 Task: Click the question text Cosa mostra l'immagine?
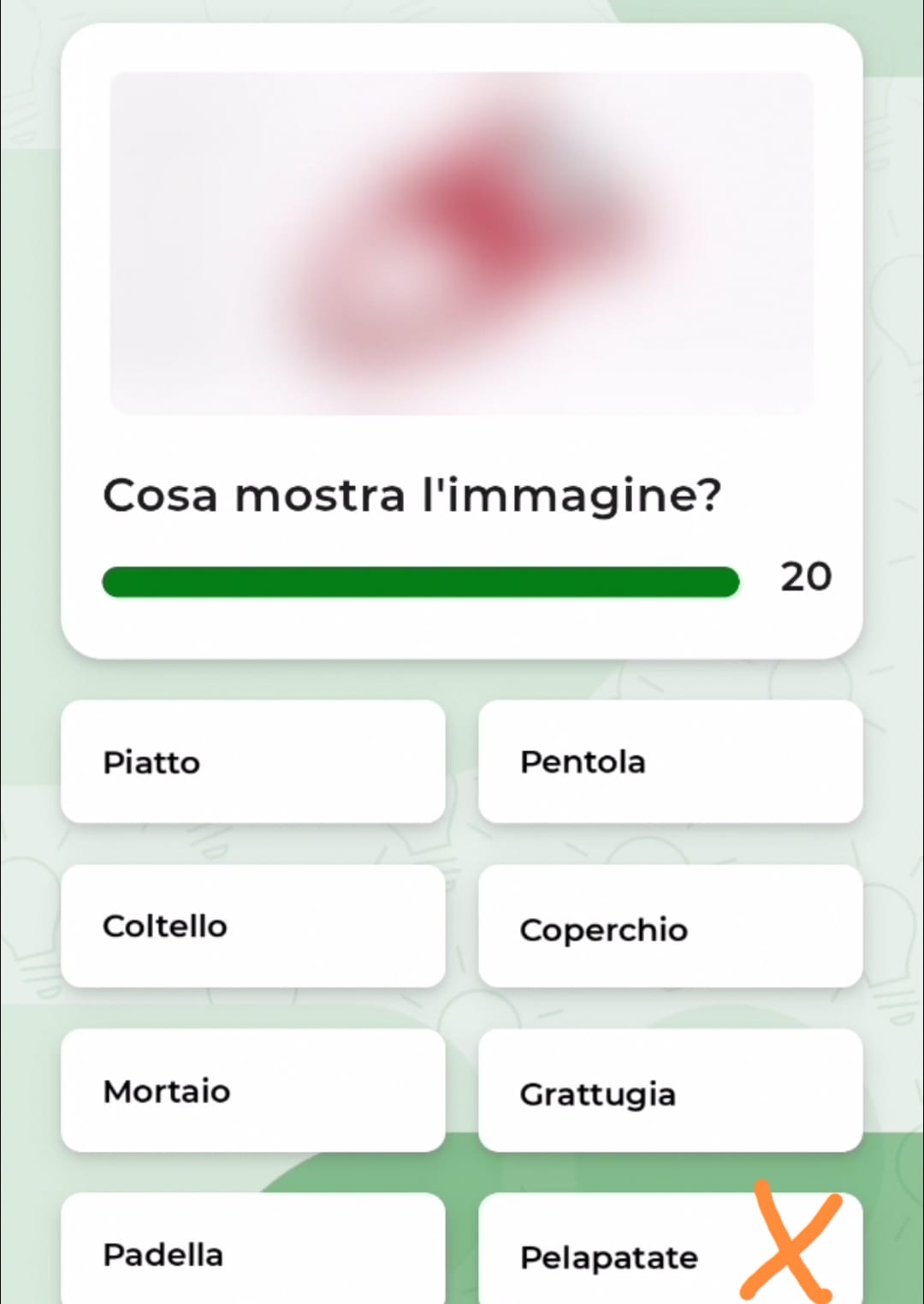[x=412, y=496]
